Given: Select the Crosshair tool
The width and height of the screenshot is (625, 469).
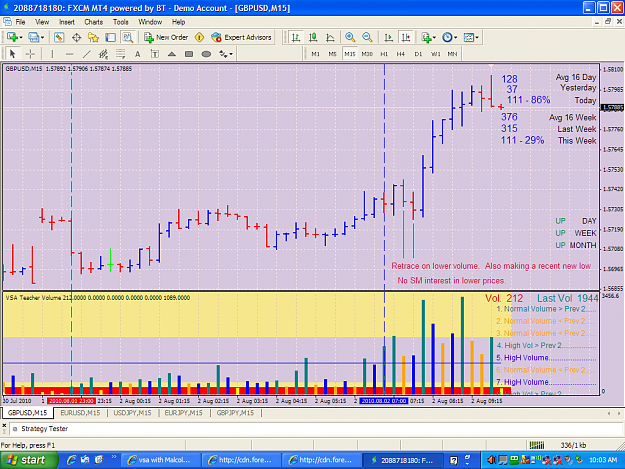Looking at the screenshot, I should [30, 54].
